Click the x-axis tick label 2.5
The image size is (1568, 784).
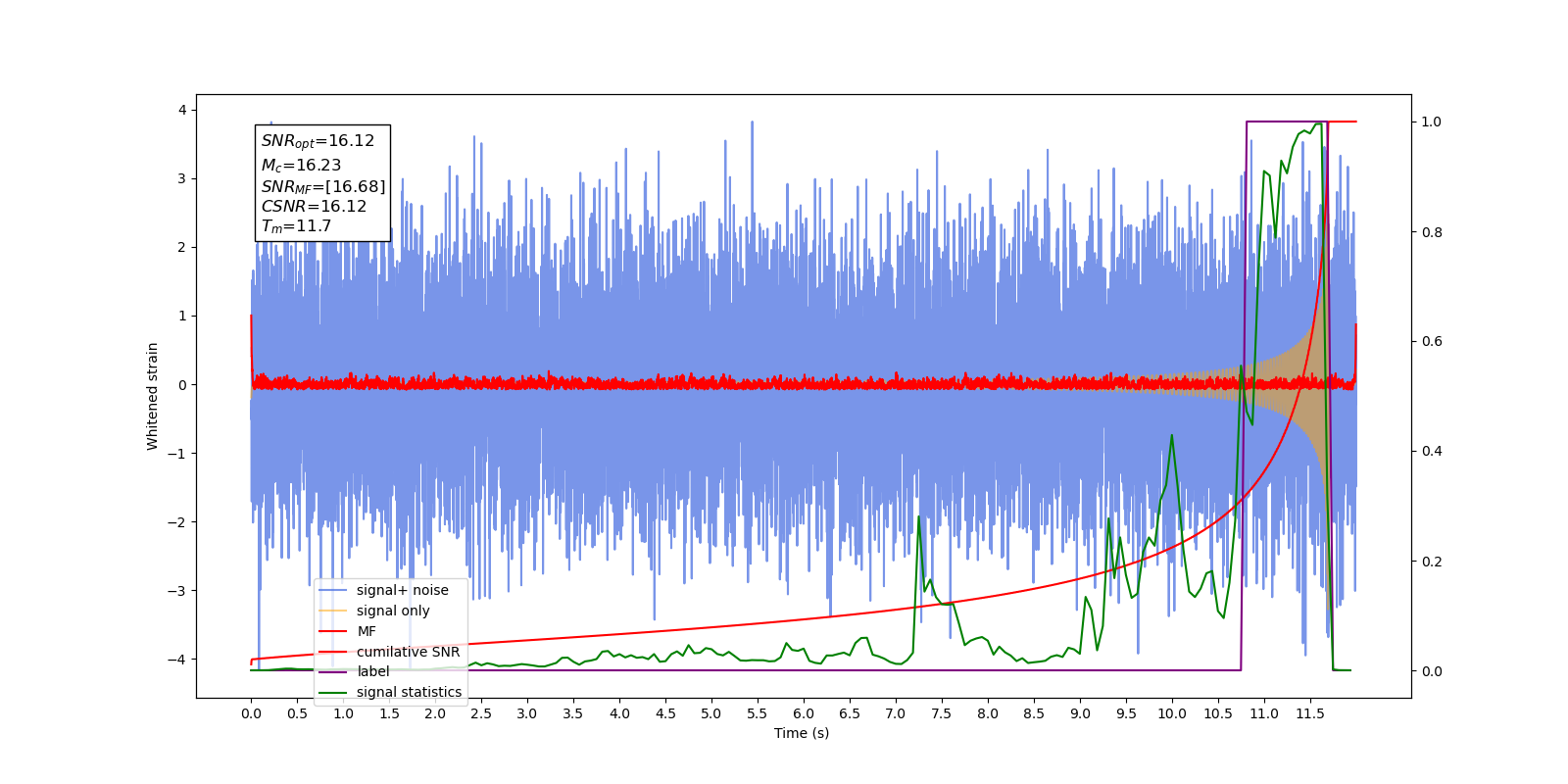[481, 713]
